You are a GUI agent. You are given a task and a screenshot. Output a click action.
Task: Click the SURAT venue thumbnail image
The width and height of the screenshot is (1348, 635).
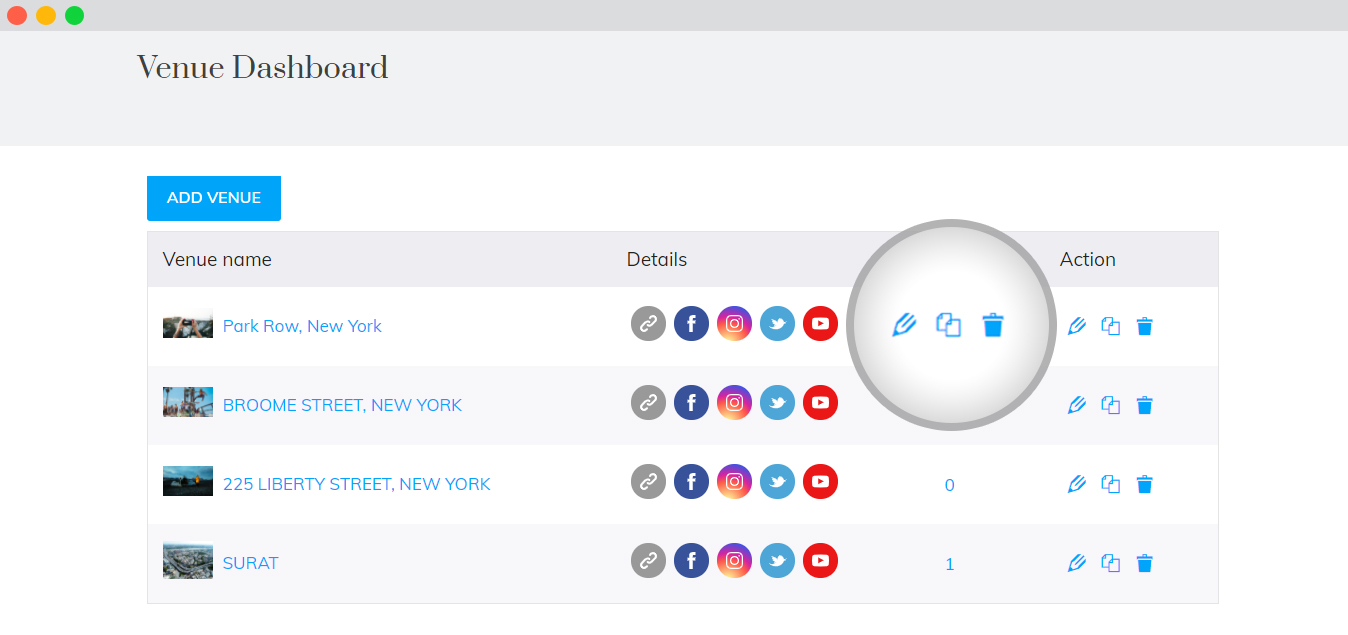pyautogui.click(x=188, y=561)
